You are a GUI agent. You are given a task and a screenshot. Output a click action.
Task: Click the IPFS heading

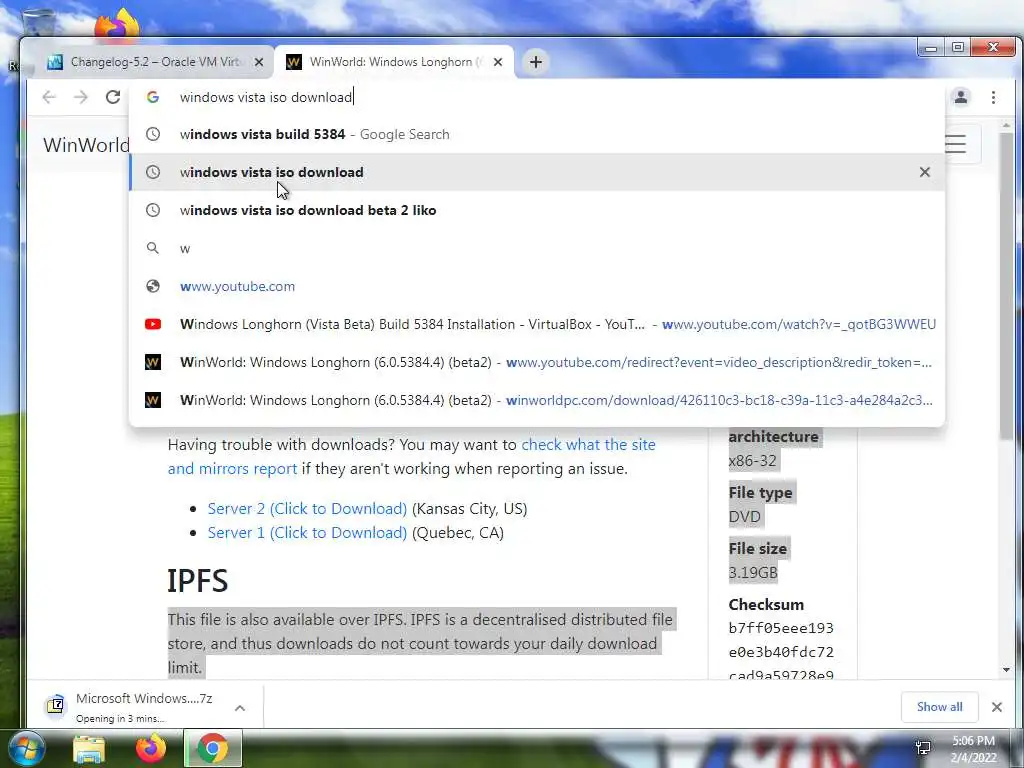(x=197, y=581)
